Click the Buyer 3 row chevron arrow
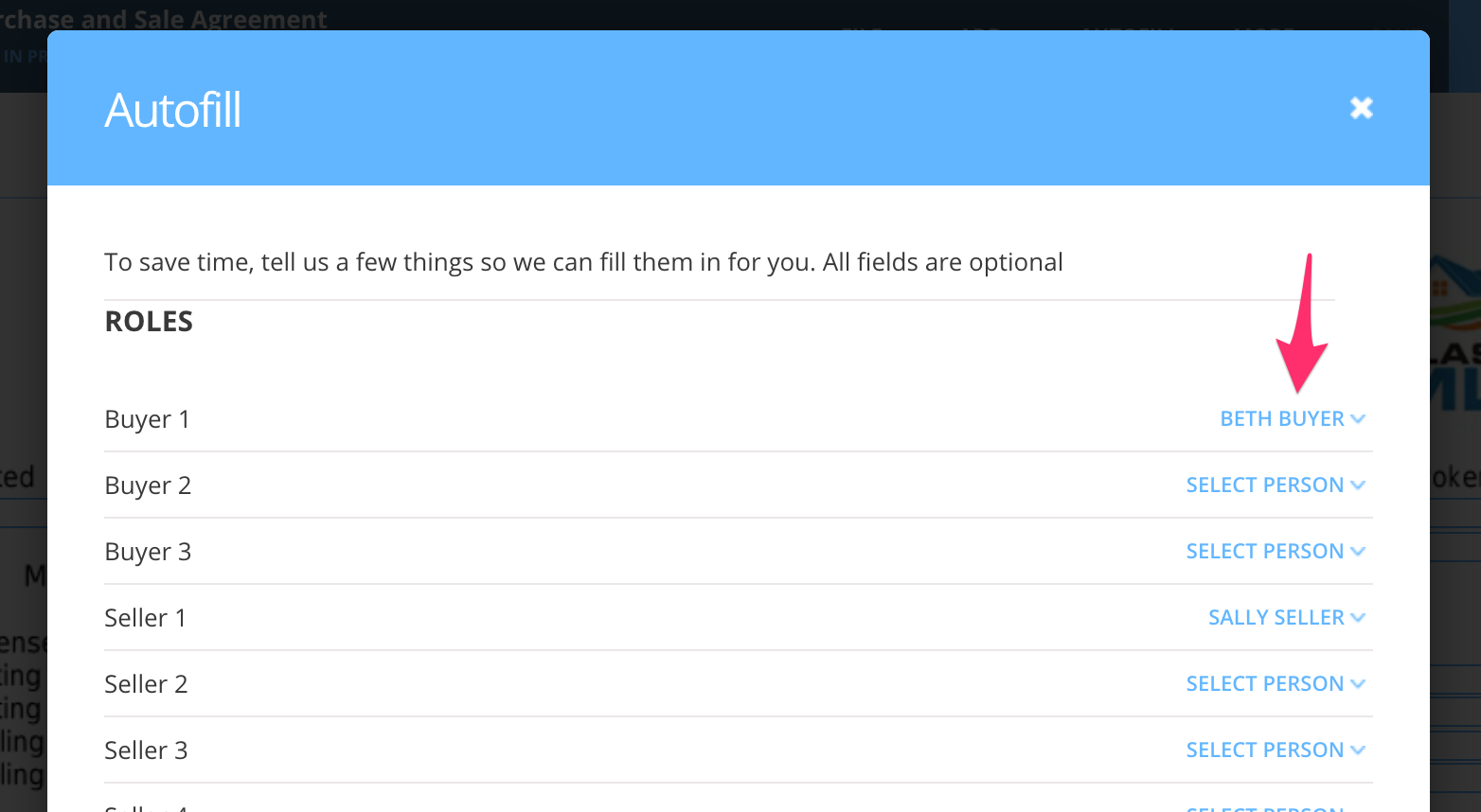Viewport: 1481px width, 812px height. point(1358,552)
